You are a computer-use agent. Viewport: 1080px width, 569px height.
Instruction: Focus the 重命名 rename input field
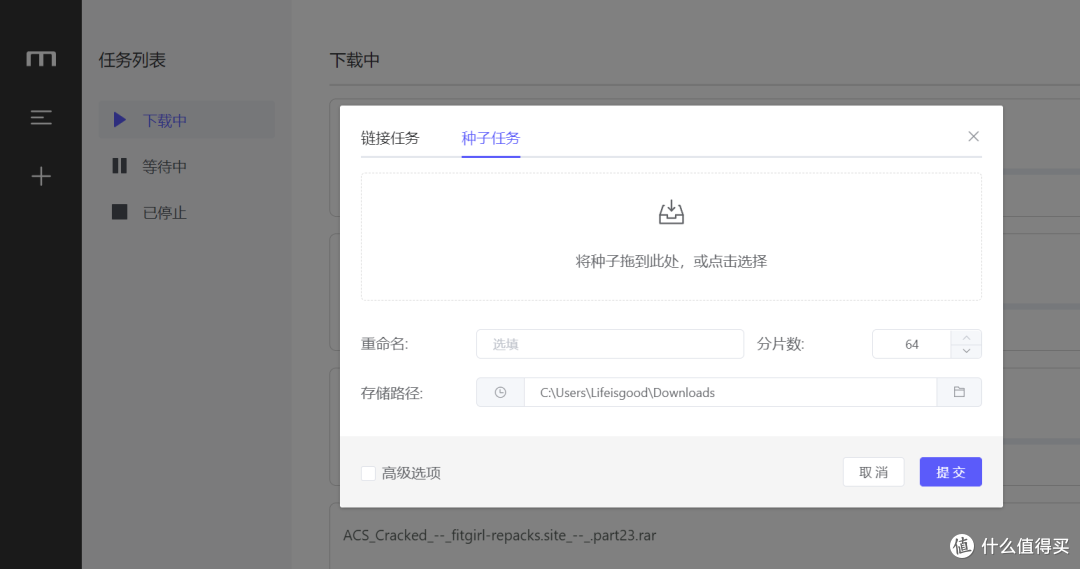(610, 344)
